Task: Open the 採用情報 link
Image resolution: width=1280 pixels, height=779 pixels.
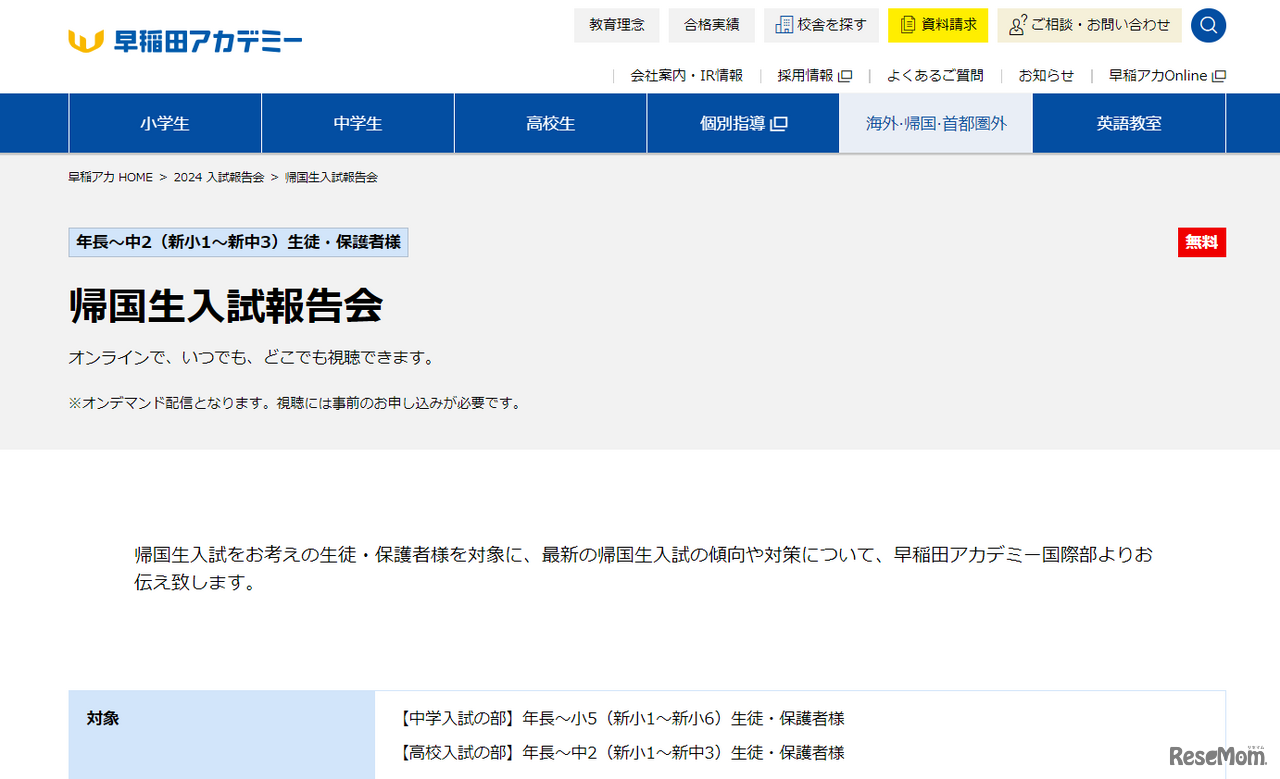Action: coord(815,76)
